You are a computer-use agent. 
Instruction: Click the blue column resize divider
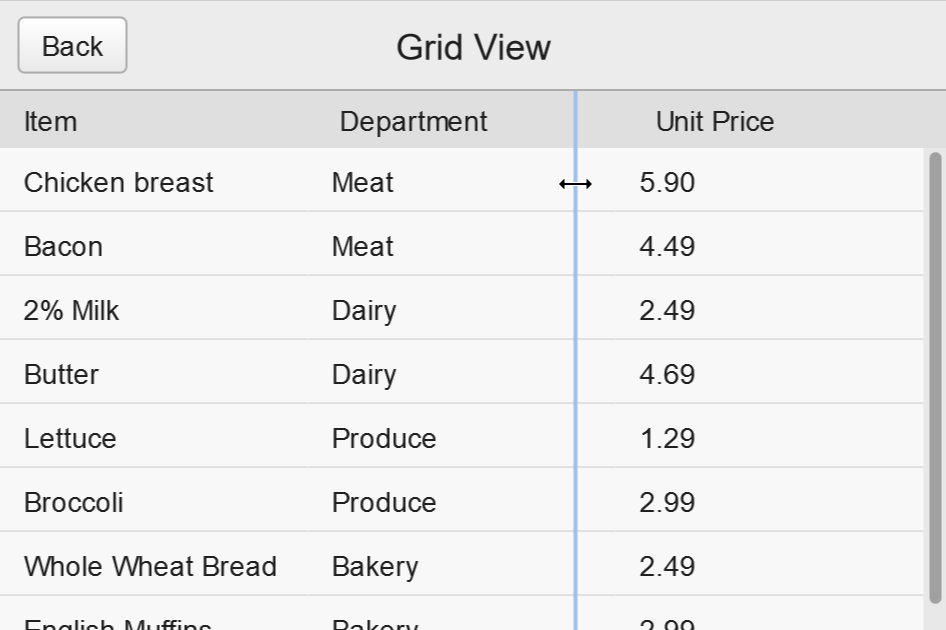tap(576, 360)
